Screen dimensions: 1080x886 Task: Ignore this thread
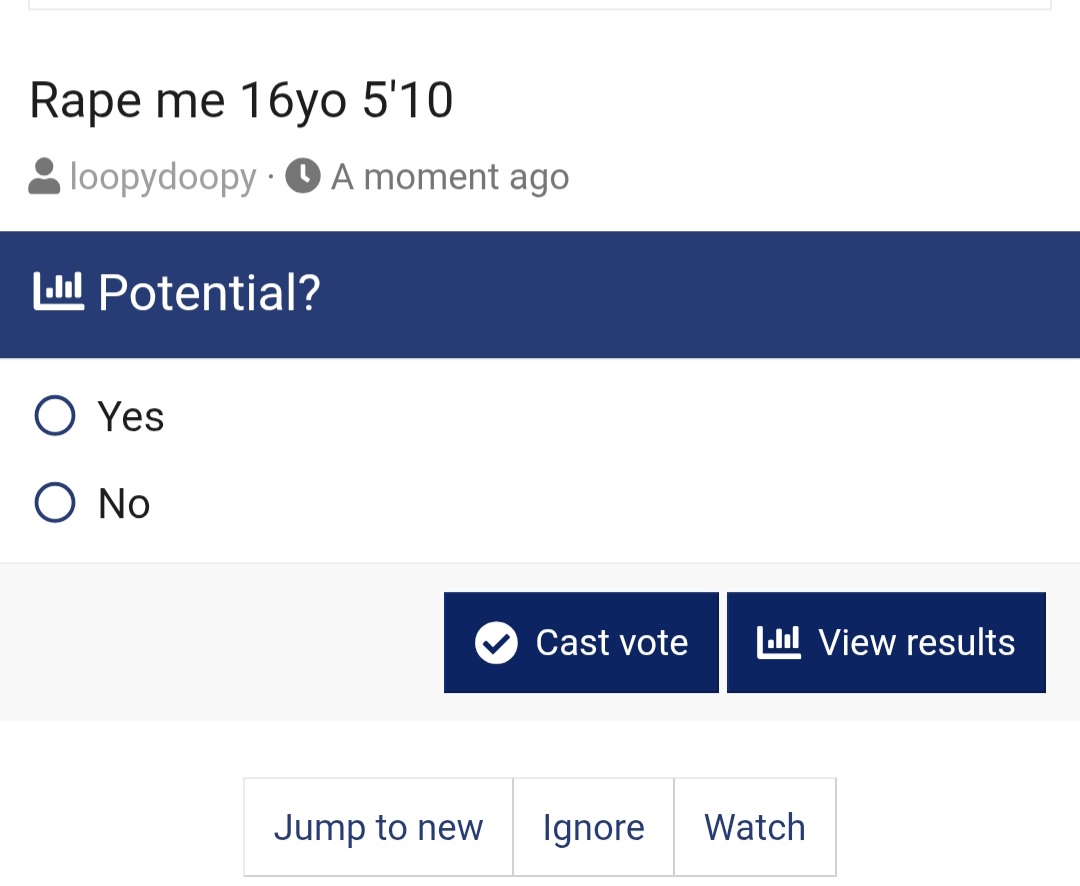point(593,828)
